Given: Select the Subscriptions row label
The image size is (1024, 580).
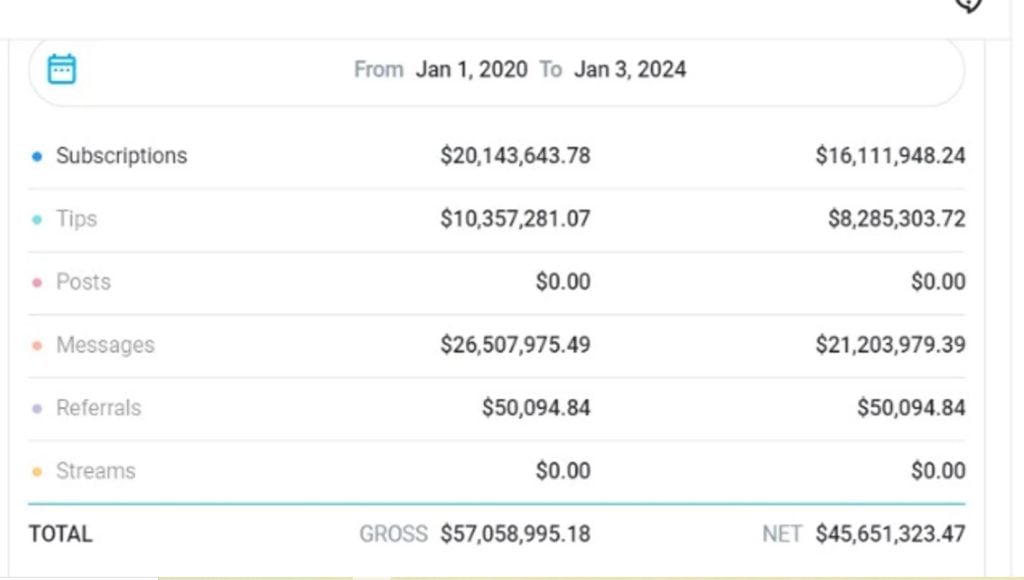Looking at the screenshot, I should coord(121,156).
